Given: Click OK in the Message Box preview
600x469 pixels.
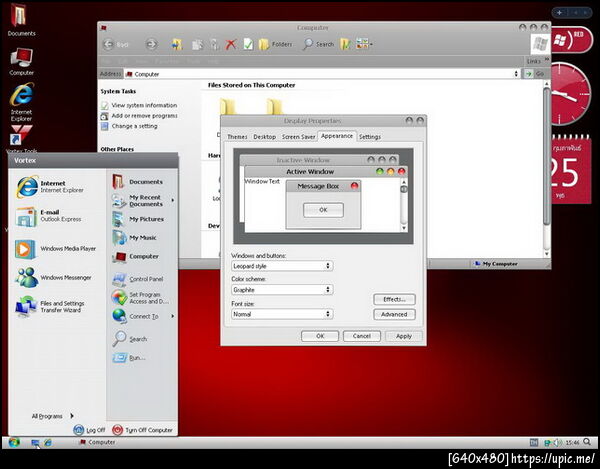Looking at the screenshot, I should tap(323, 210).
